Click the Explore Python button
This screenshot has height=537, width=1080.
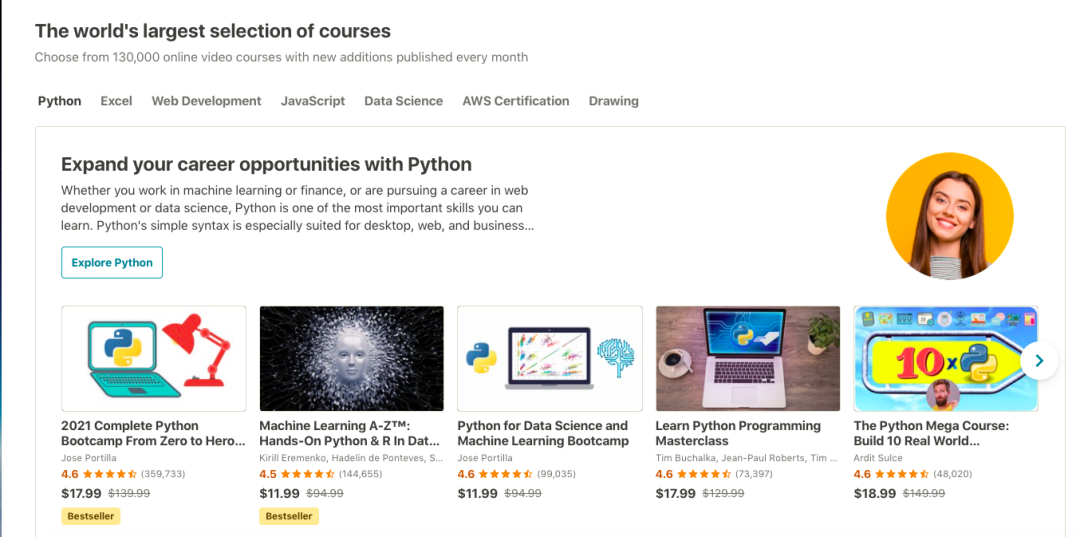point(112,263)
